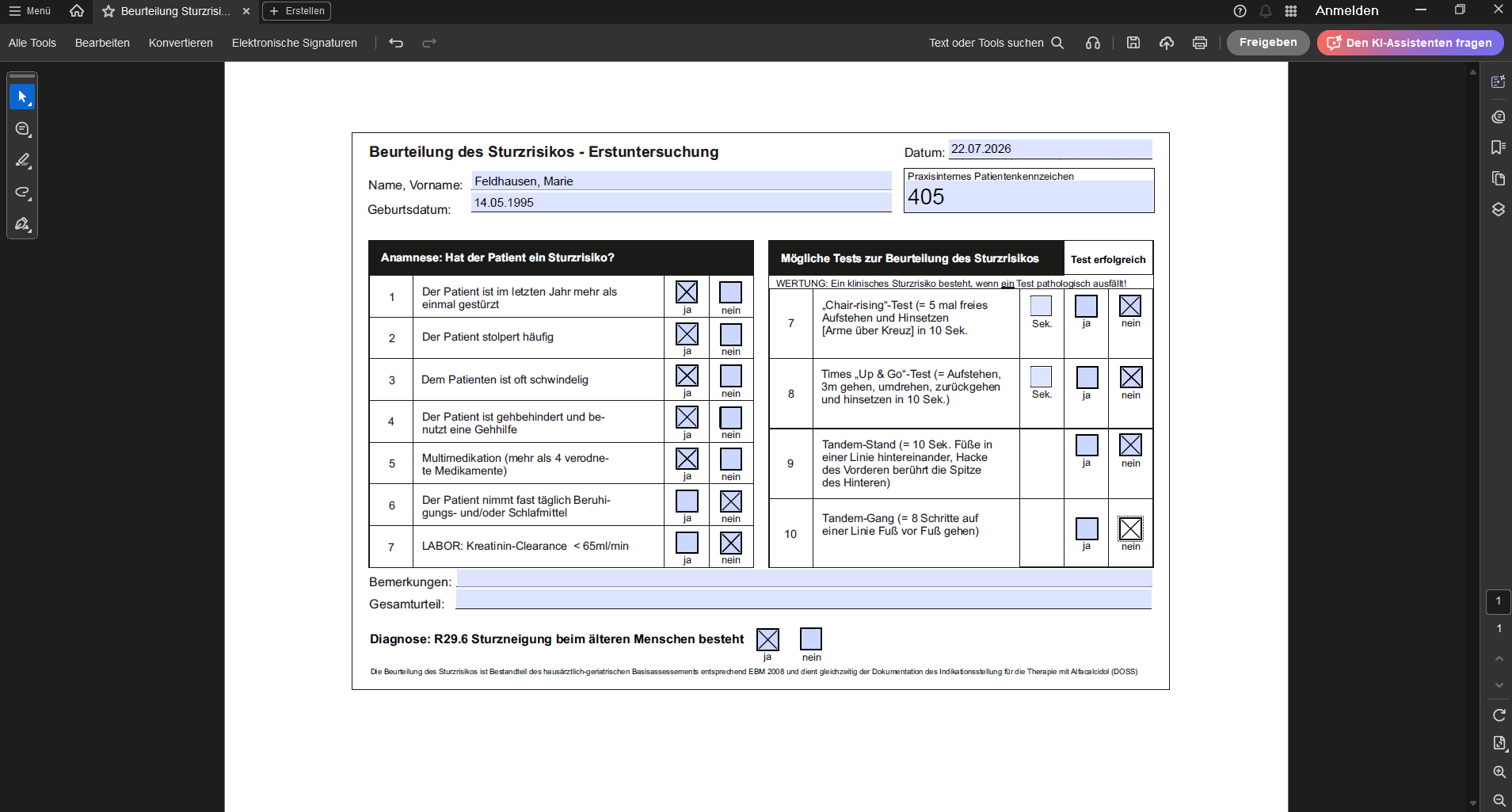
Task: Click the Geburtsdatum field
Action: [x=681, y=203]
